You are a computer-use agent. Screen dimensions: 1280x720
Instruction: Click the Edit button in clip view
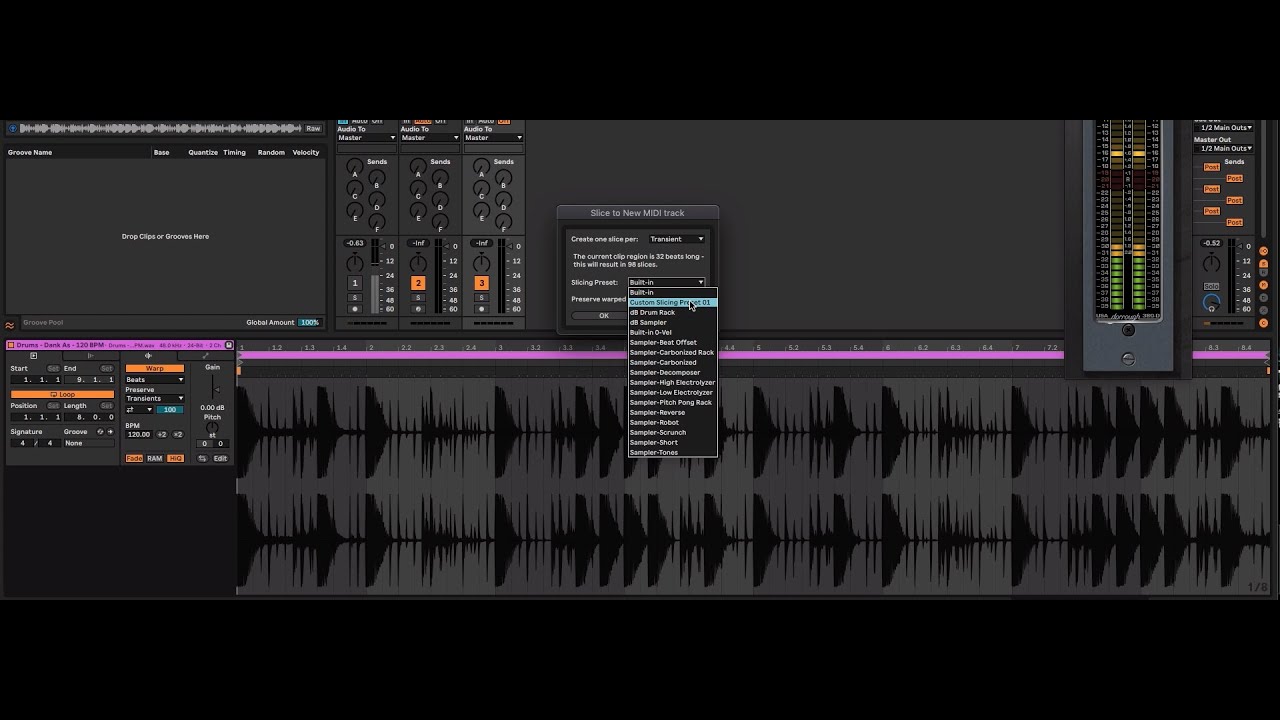pos(220,458)
